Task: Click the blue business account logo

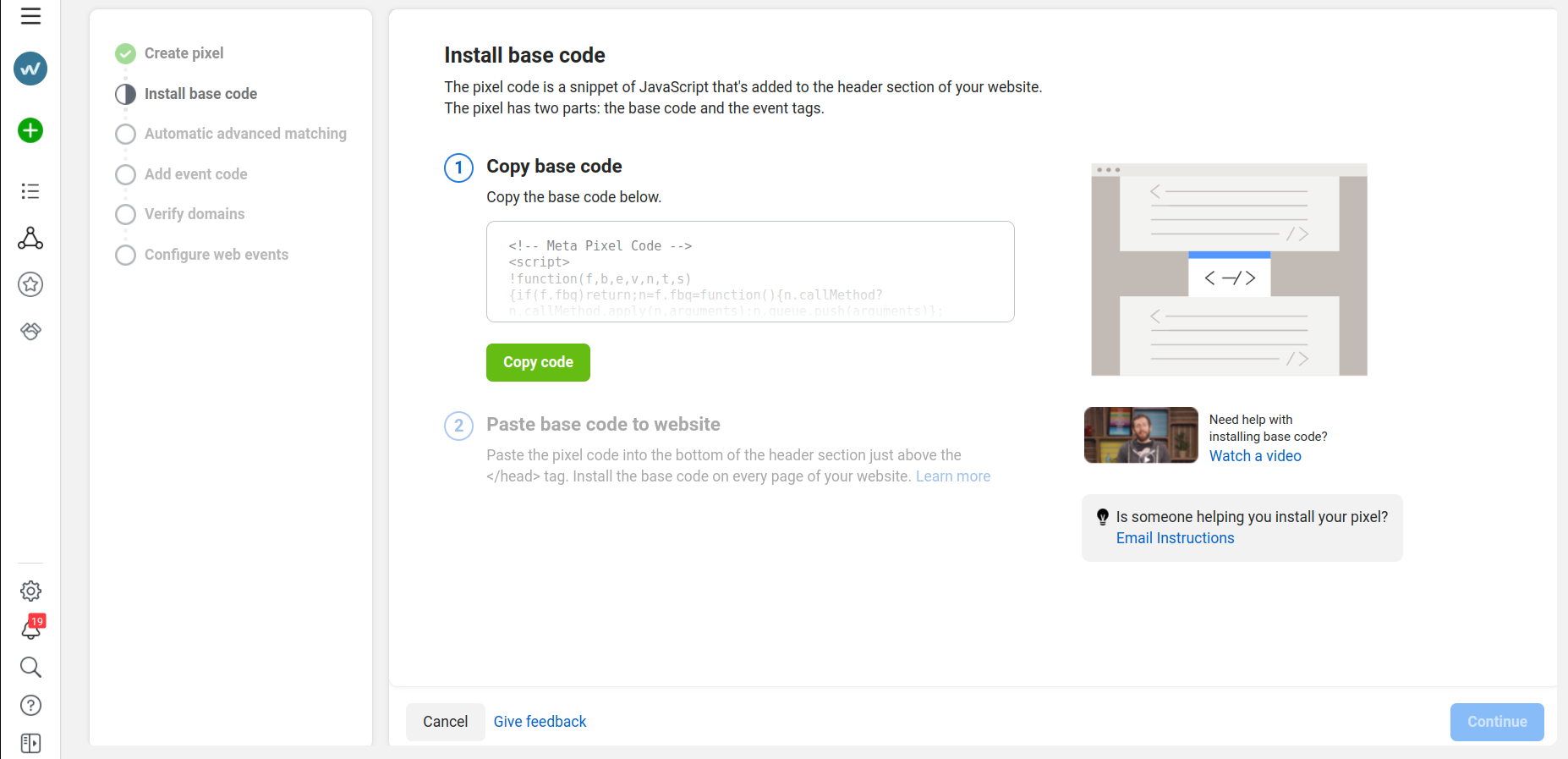Action: tap(30, 69)
